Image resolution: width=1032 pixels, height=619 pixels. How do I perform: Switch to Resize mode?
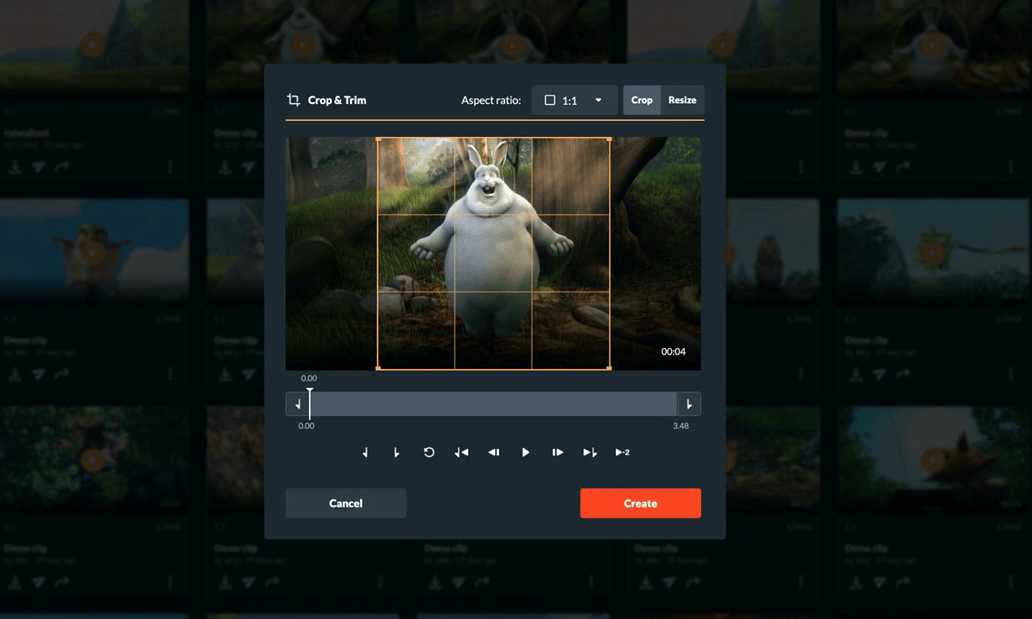pos(682,100)
